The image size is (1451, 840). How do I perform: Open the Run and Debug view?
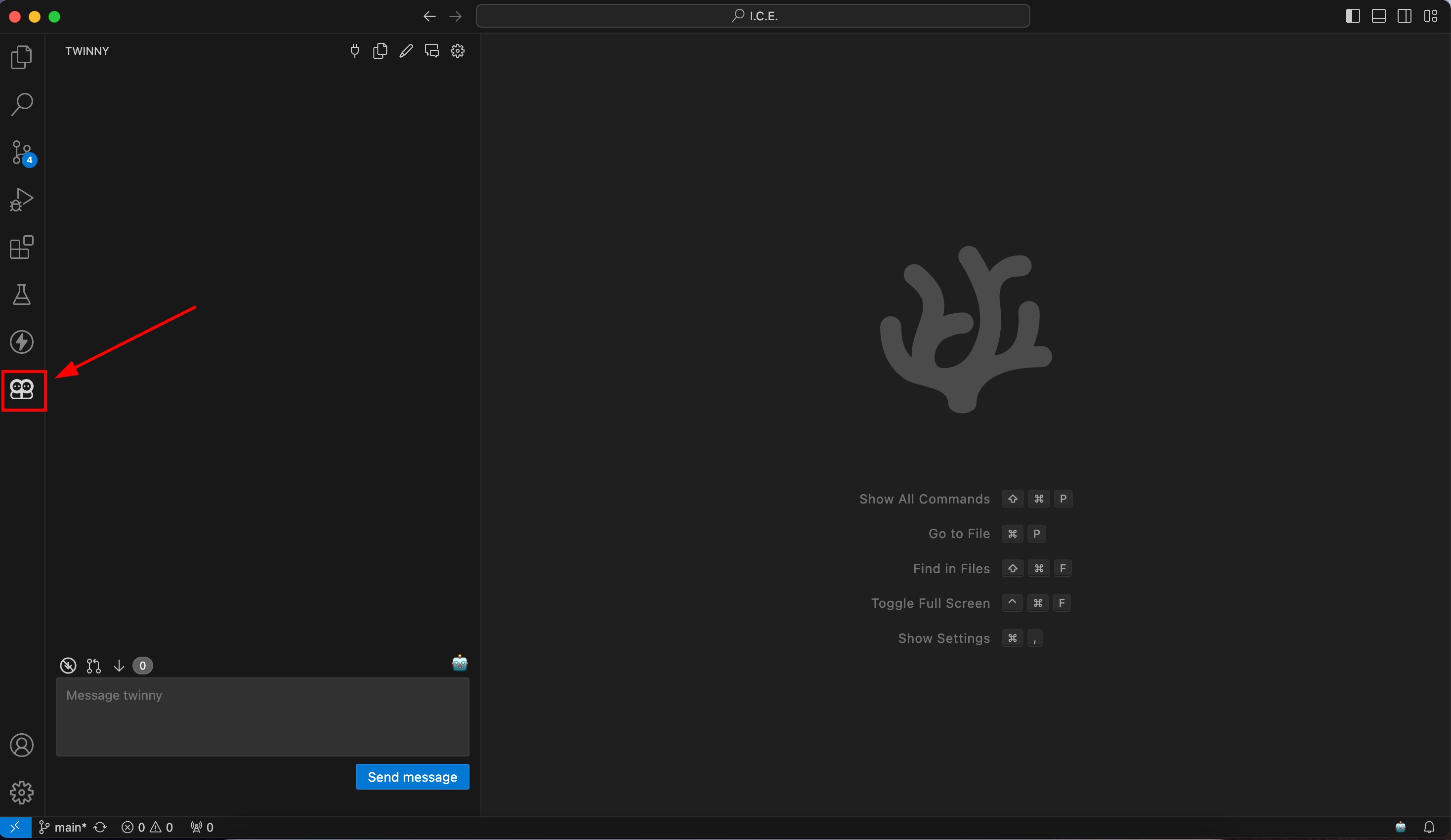[x=22, y=200]
